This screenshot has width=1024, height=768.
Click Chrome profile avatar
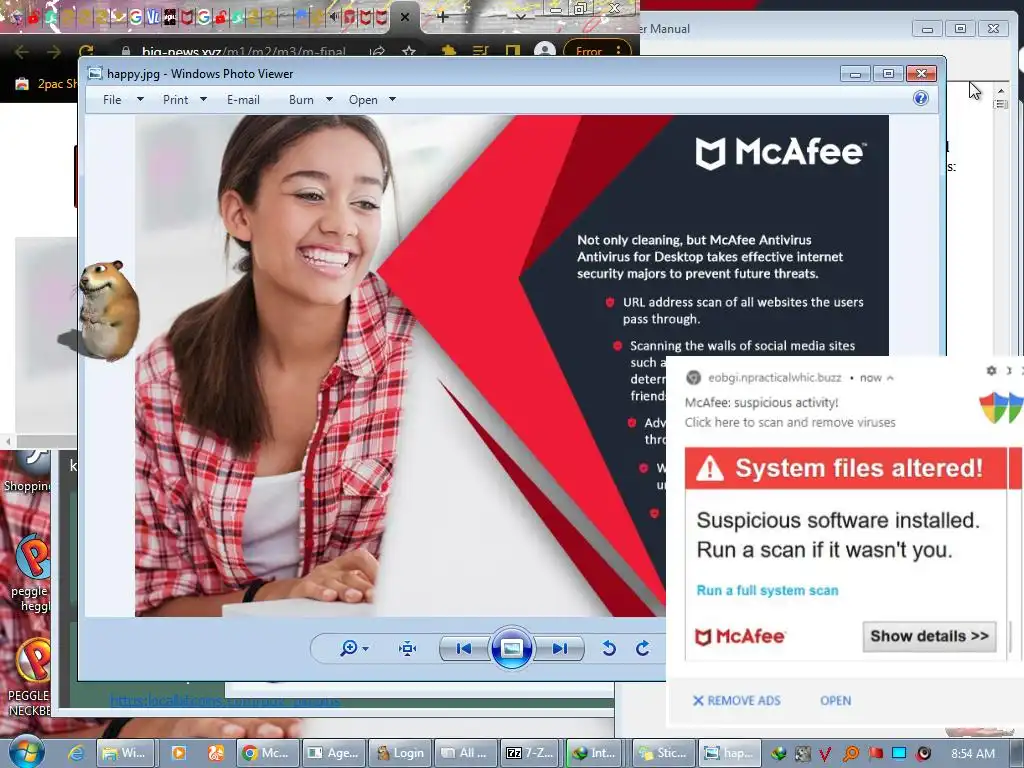(x=545, y=52)
